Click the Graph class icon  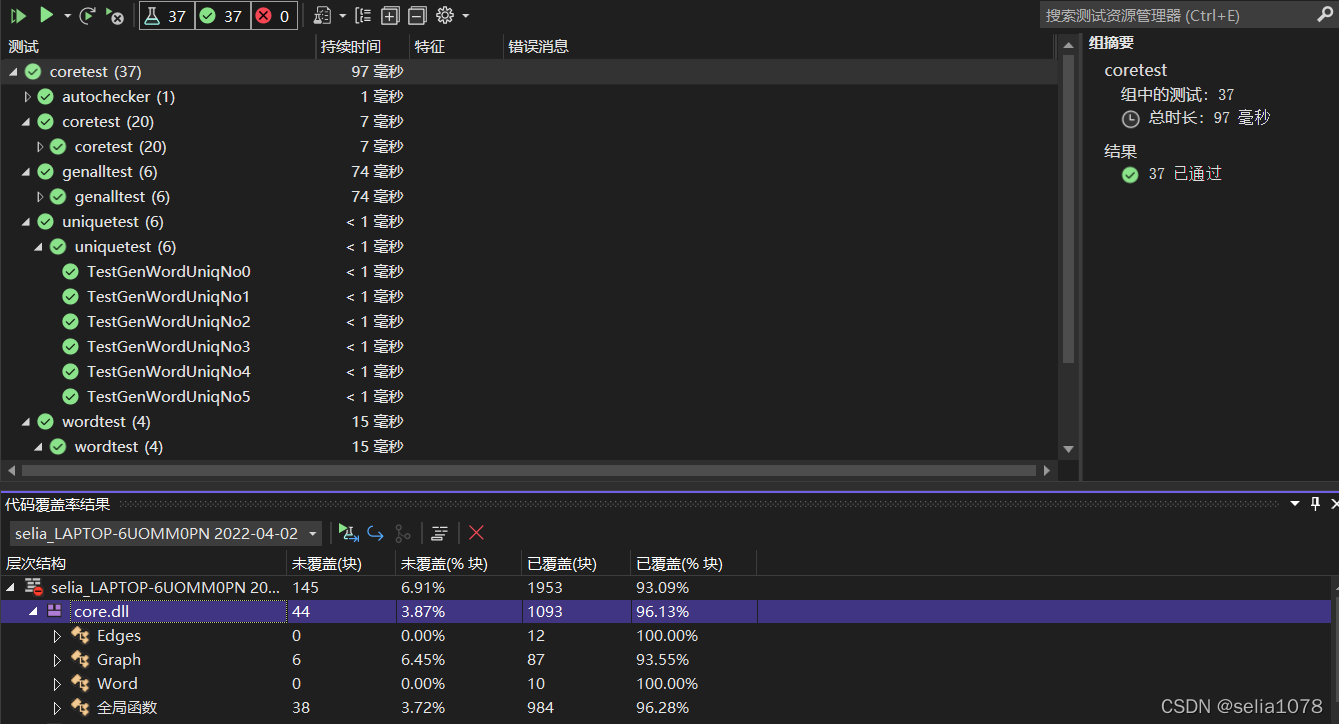[x=81, y=660]
